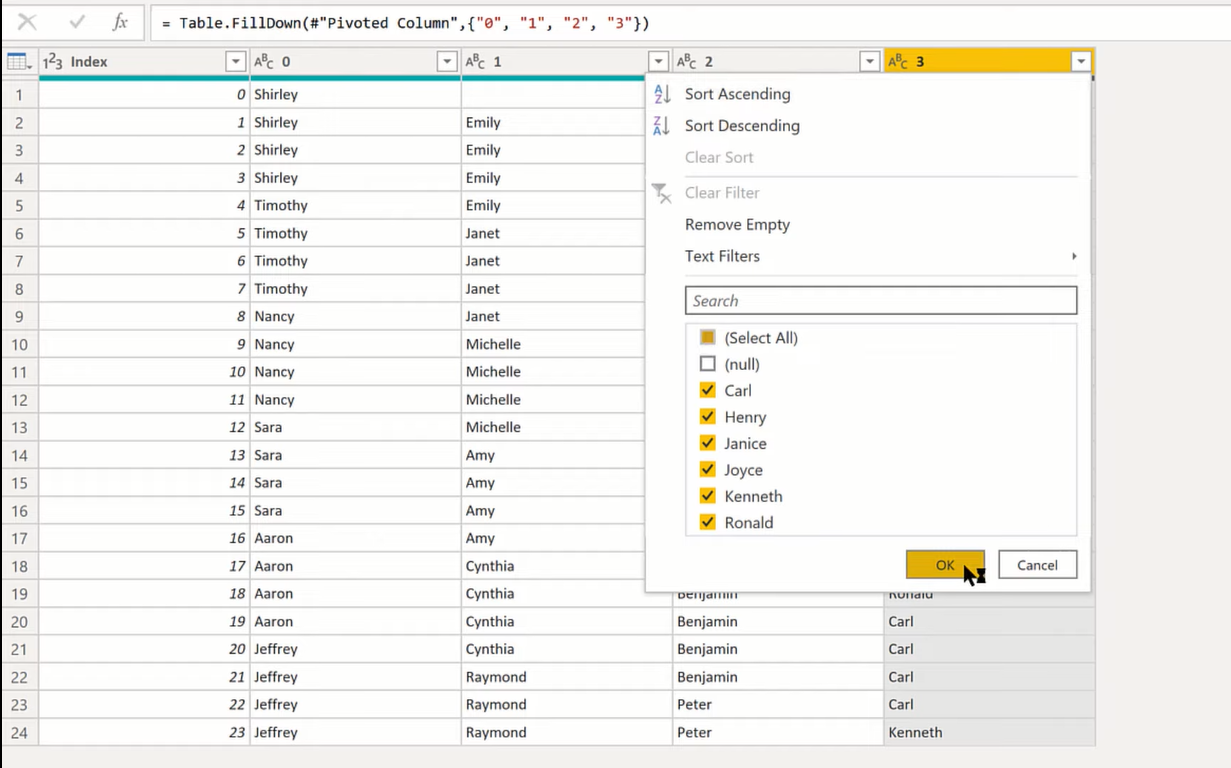This screenshot has height=768, width=1231.
Task: Click the Clear Filter funnel icon
Action: [662, 193]
